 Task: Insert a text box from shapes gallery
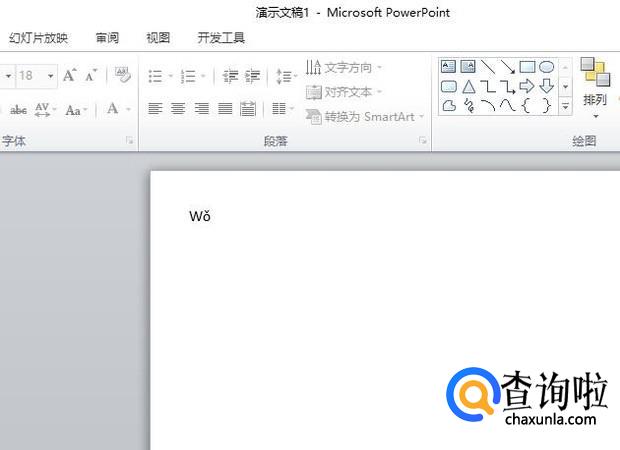pyautogui.click(x=449, y=67)
